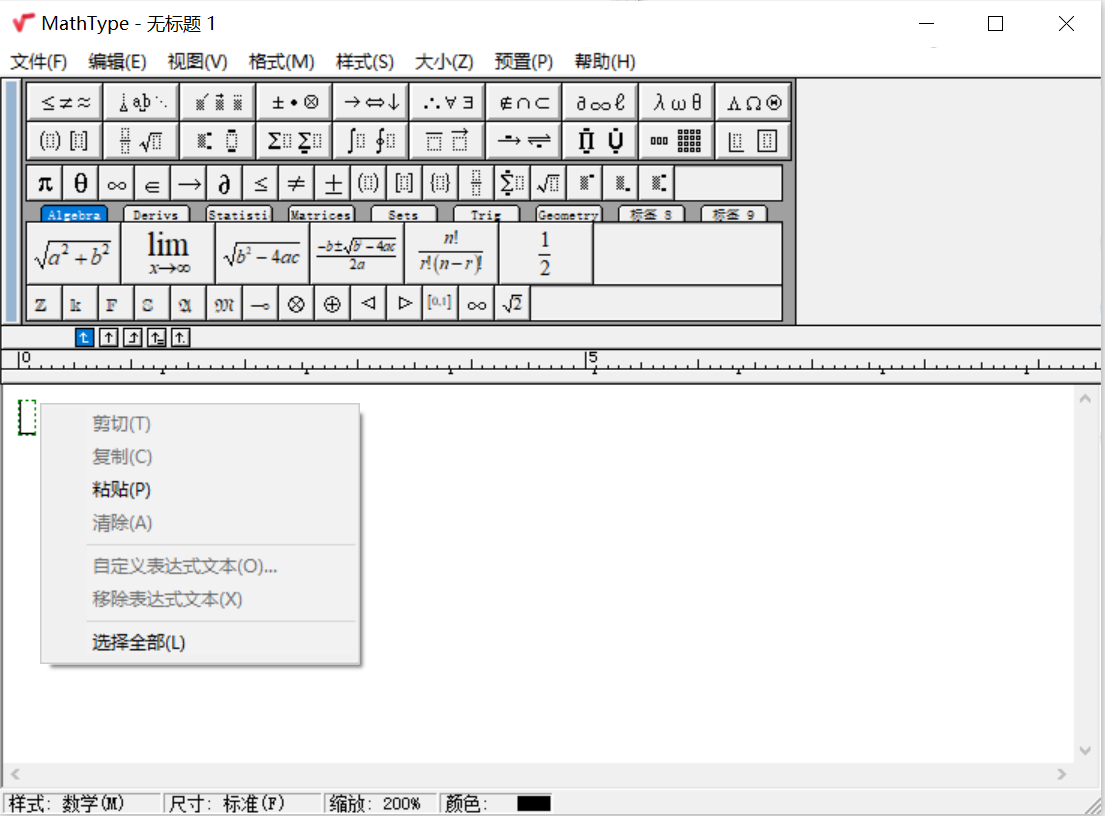The width and height of the screenshot is (1105, 816).
Task: Insert the limit x to infinity expression
Action: pos(168,254)
